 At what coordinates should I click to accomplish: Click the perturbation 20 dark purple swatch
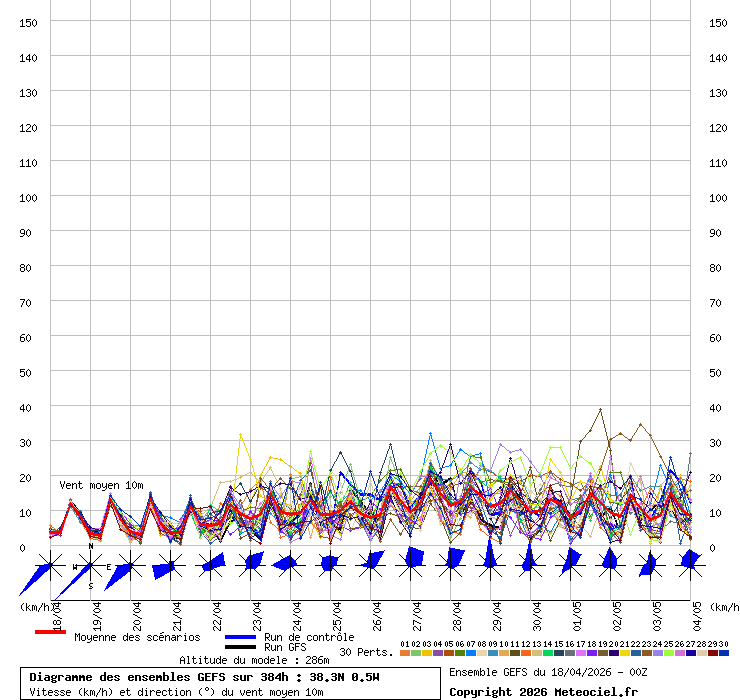(x=614, y=653)
